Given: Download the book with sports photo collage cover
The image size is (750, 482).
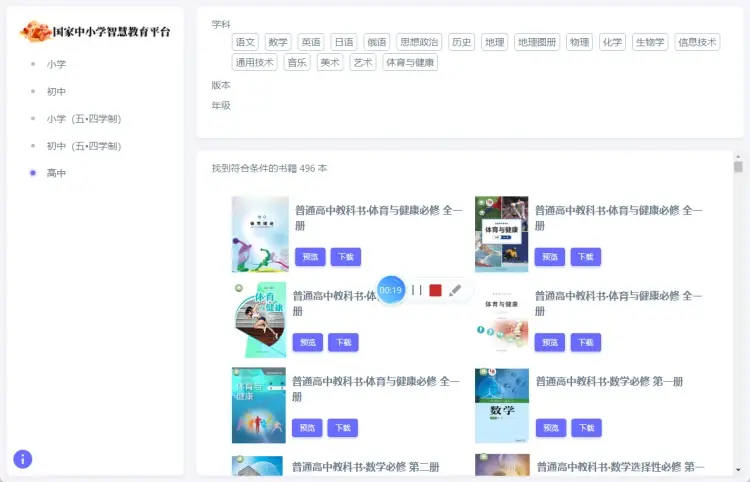Looking at the screenshot, I should [586, 257].
